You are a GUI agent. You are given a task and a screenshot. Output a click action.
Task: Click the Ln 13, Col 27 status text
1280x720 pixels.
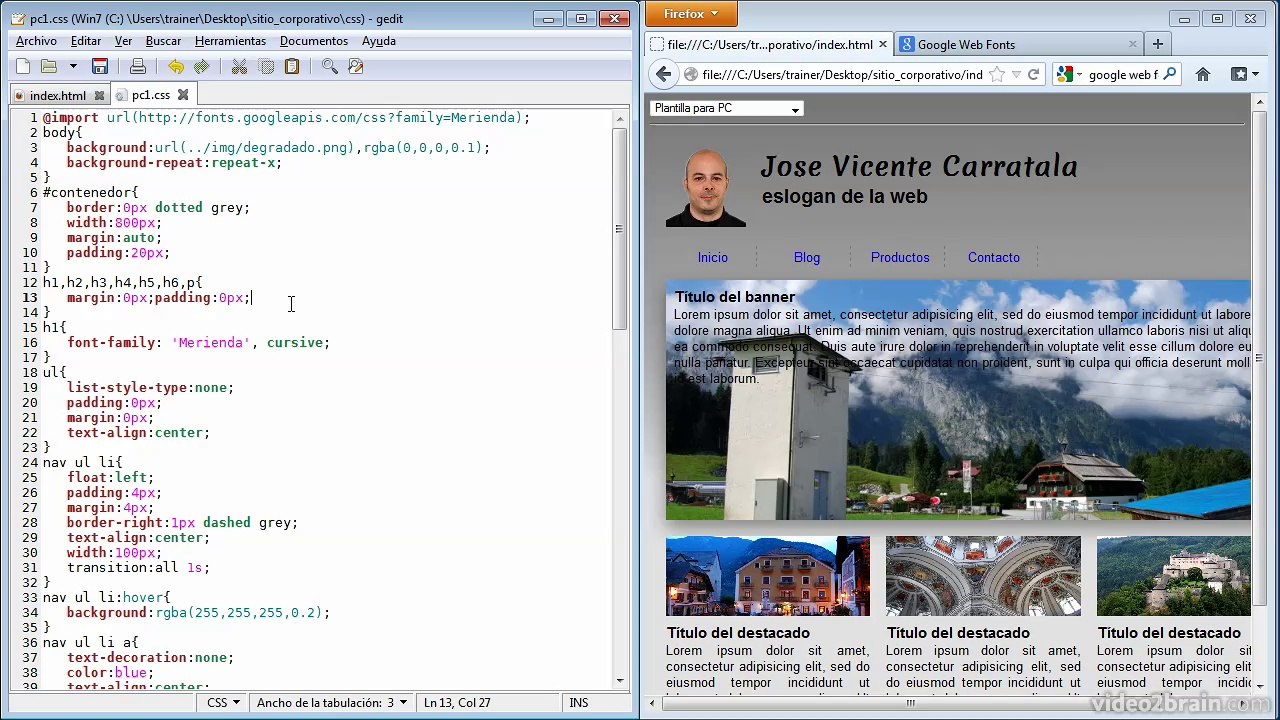457,703
